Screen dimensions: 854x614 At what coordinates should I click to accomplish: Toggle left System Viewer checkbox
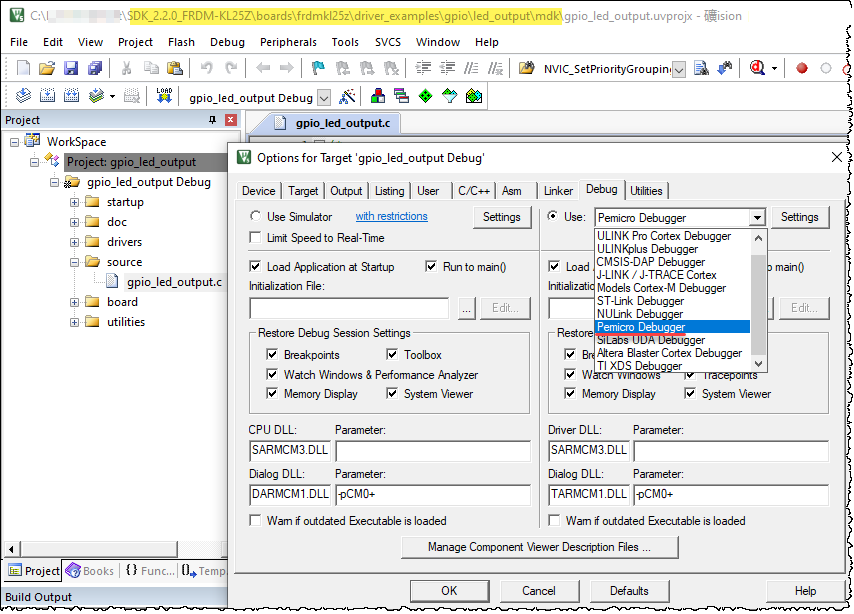(392, 393)
